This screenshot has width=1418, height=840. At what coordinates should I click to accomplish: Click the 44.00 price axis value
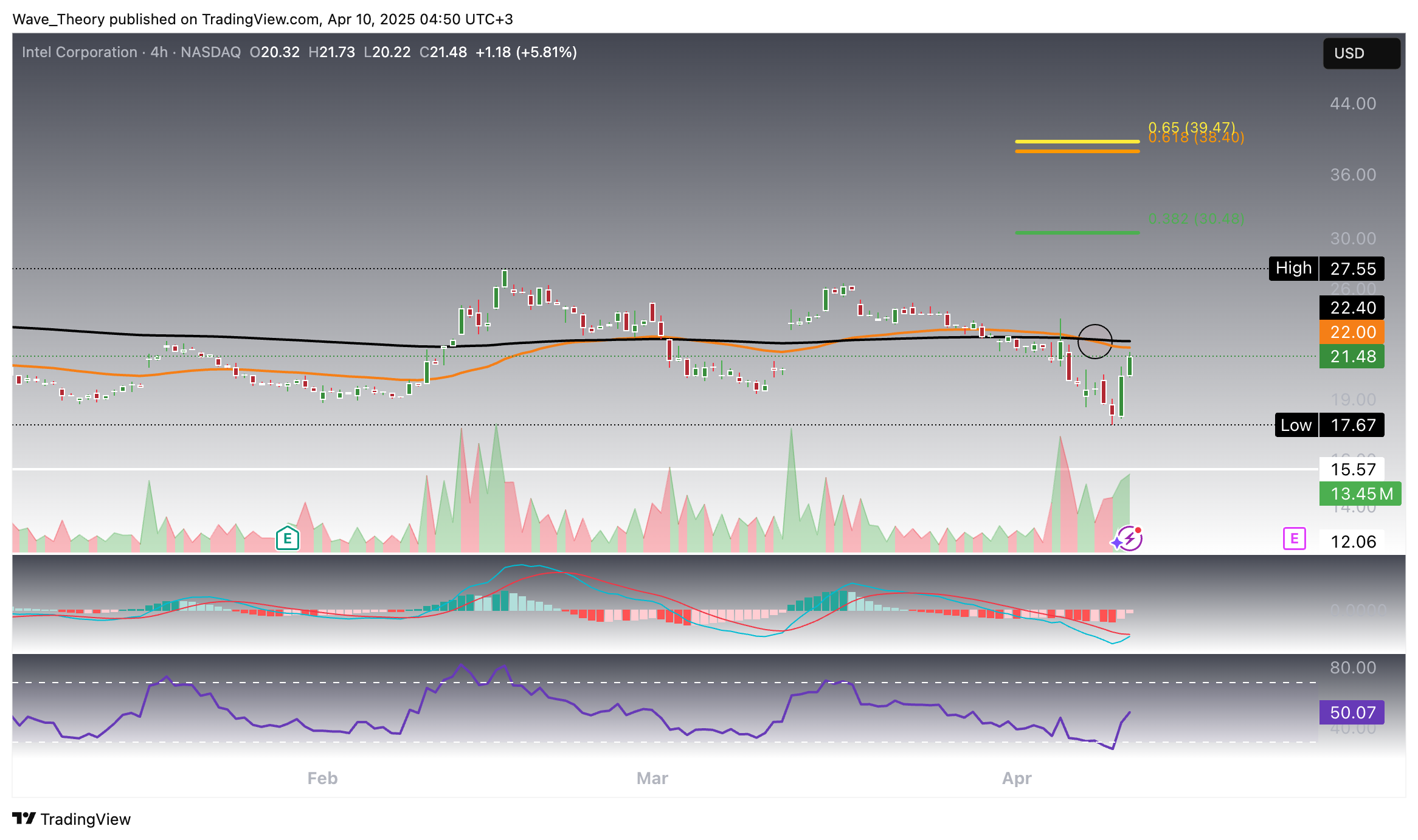click(x=1353, y=103)
